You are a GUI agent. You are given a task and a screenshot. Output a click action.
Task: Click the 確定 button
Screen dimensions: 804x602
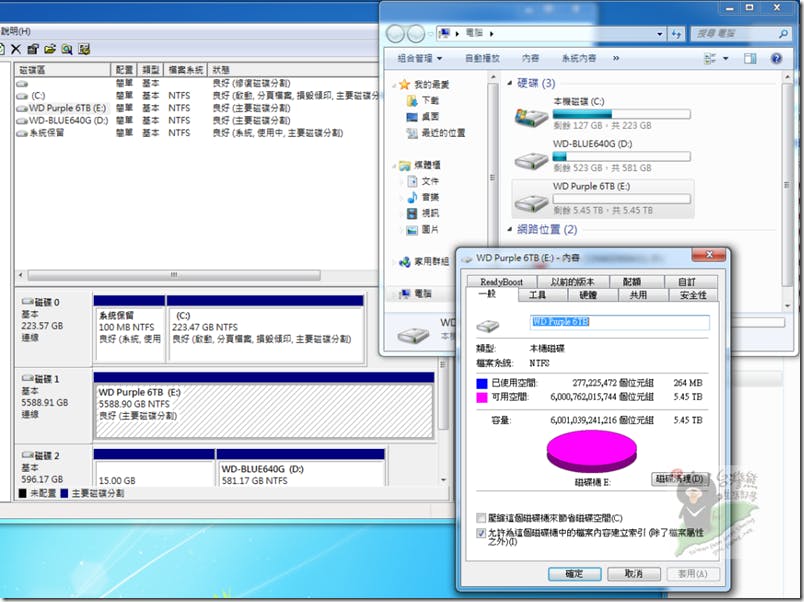coord(574,574)
